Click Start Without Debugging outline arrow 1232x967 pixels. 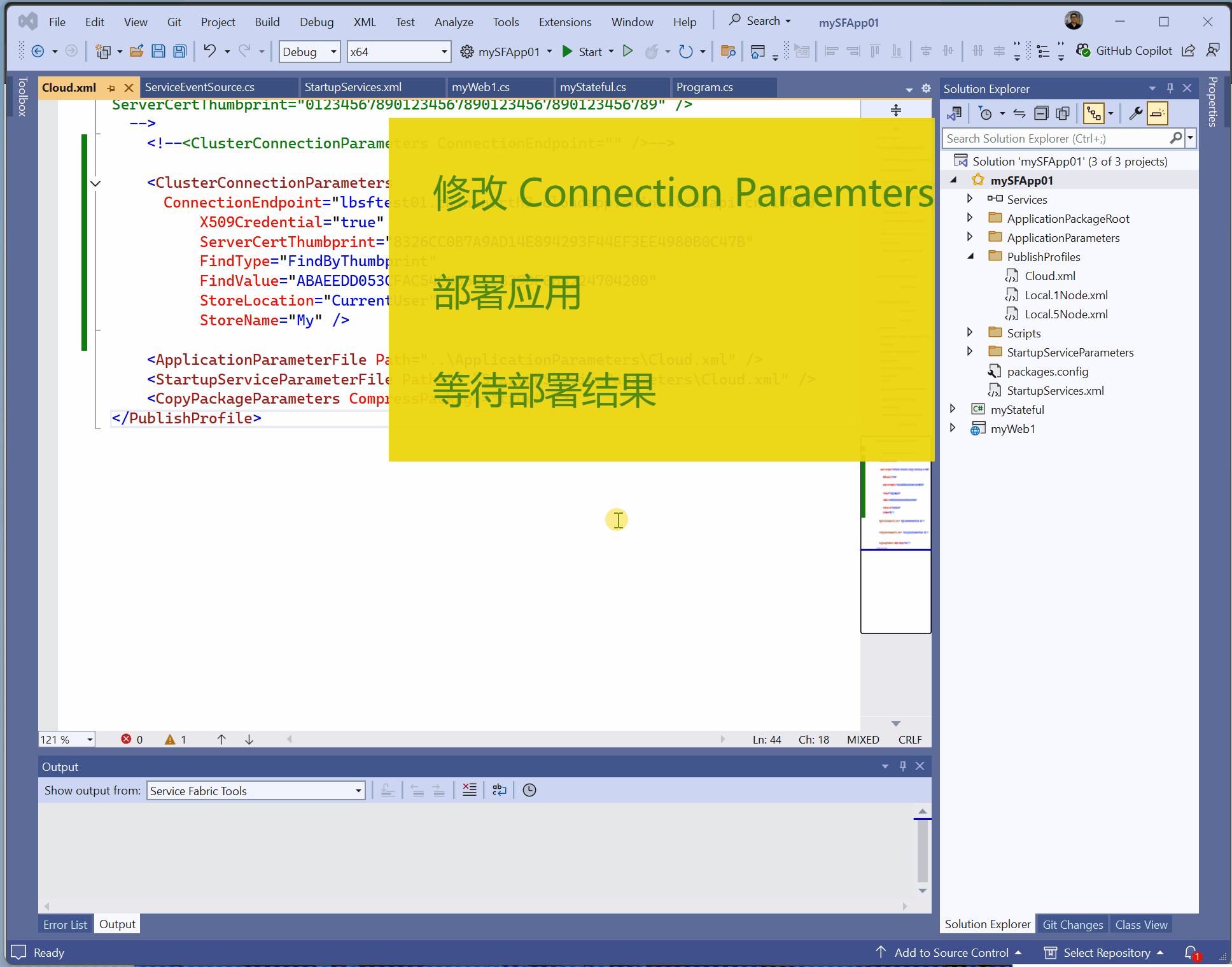(627, 52)
